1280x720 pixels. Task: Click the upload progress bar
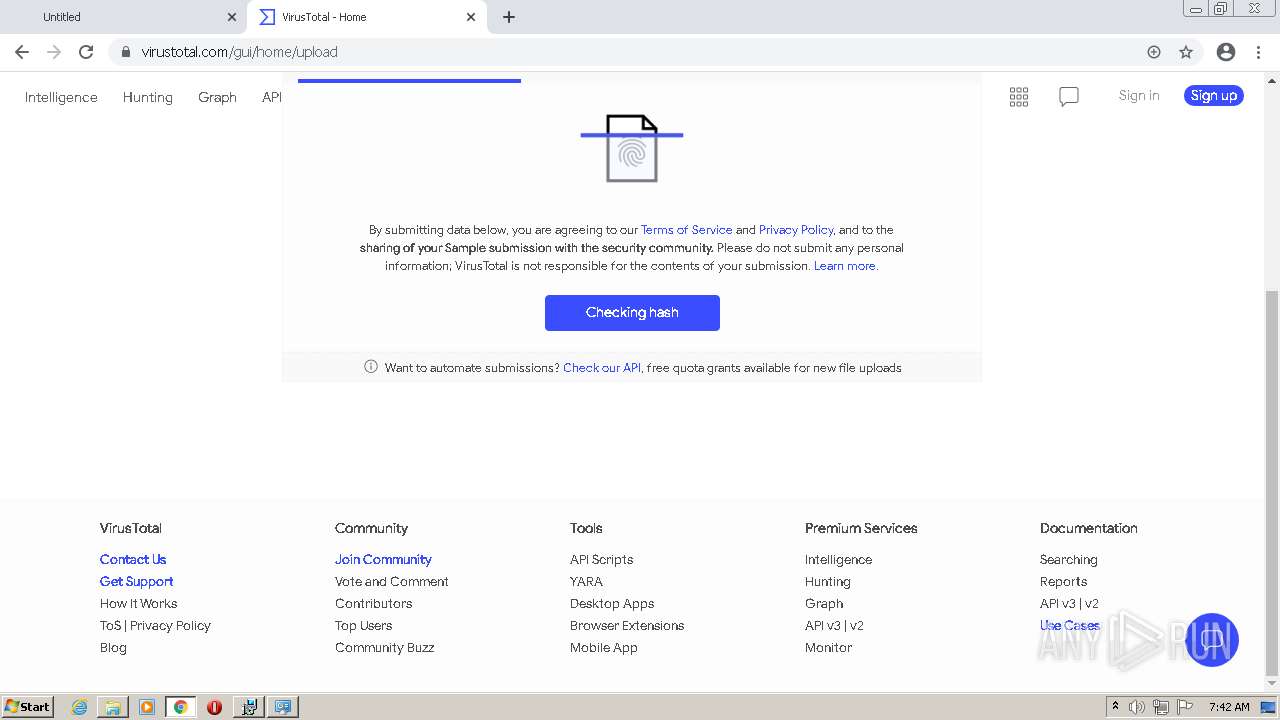[409, 81]
